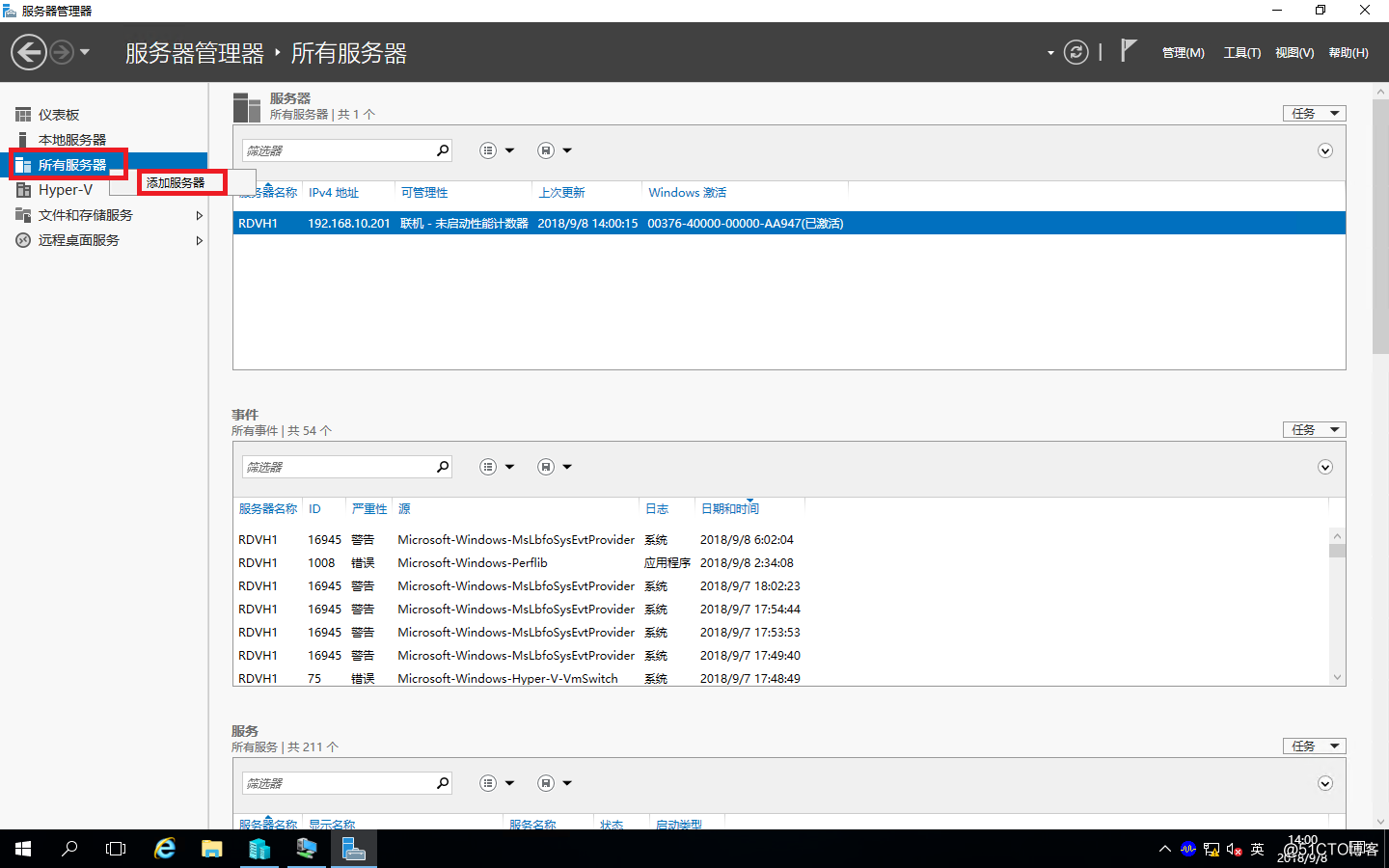
Task: Open 任务 dropdown in 事件 section
Action: tap(1314, 430)
